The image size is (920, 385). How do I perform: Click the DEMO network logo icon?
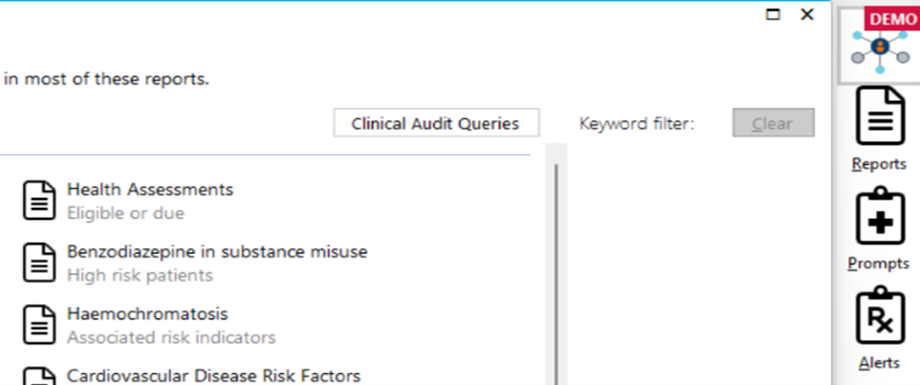(x=880, y=46)
